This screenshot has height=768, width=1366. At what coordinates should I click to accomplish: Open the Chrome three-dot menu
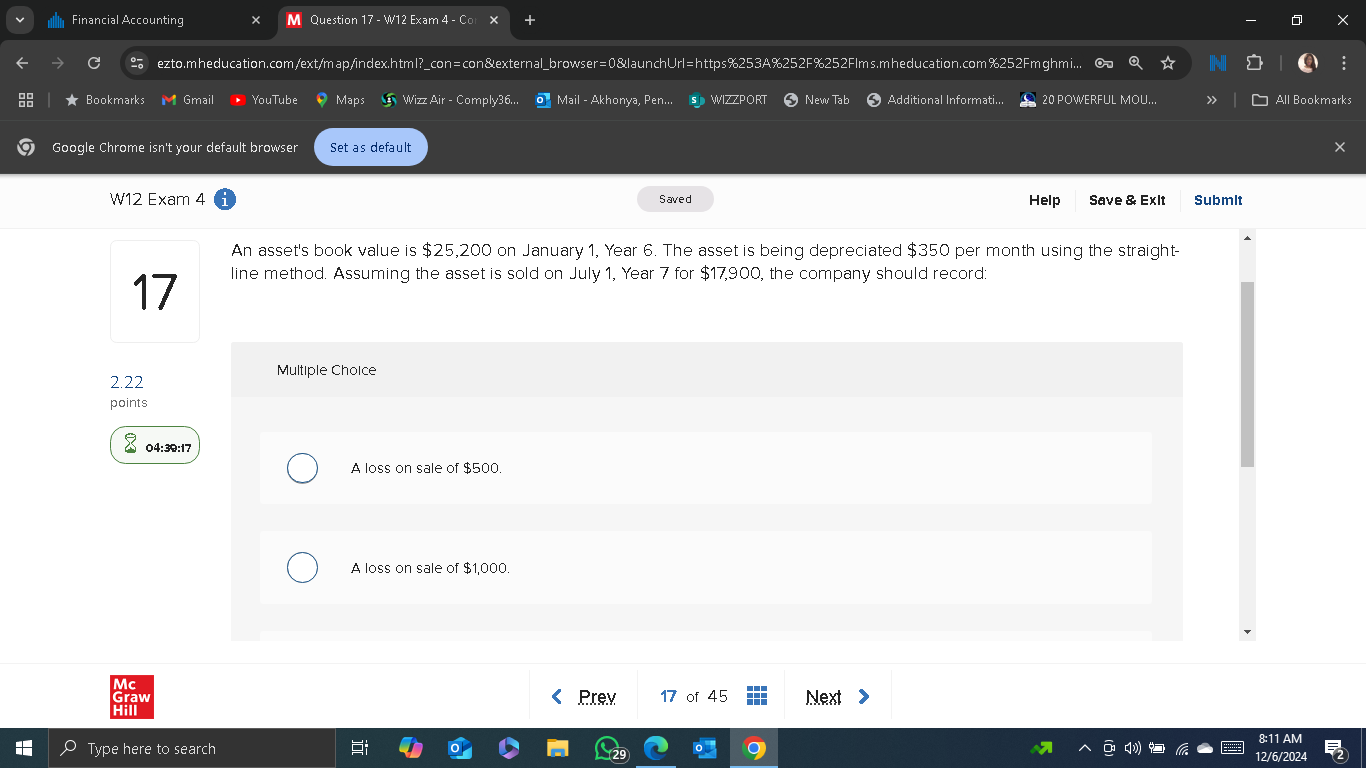coord(1343,63)
